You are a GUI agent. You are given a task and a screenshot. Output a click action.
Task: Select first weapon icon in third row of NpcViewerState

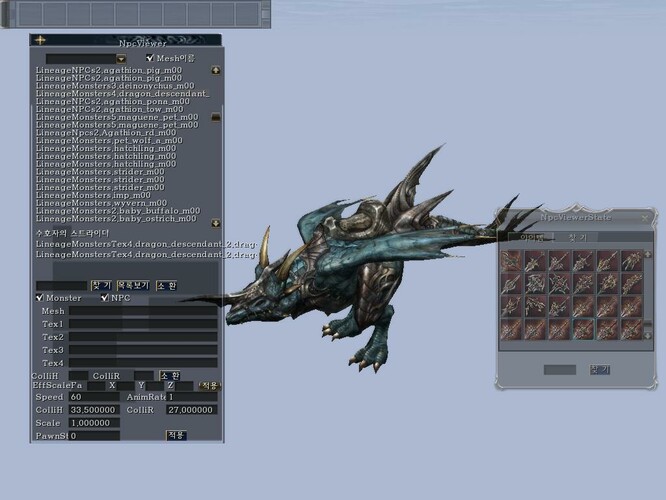pyautogui.click(x=511, y=306)
